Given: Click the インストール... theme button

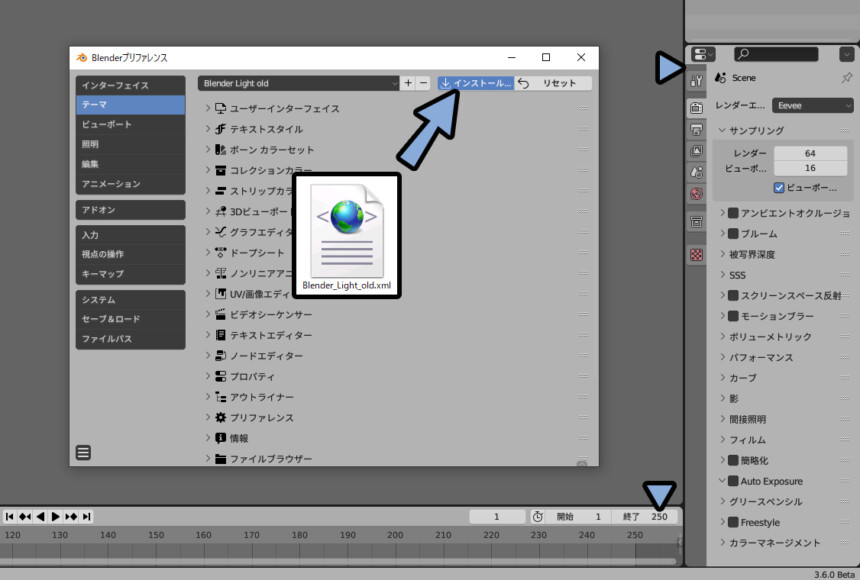Looking at the screenshot, I should point(476,83).
